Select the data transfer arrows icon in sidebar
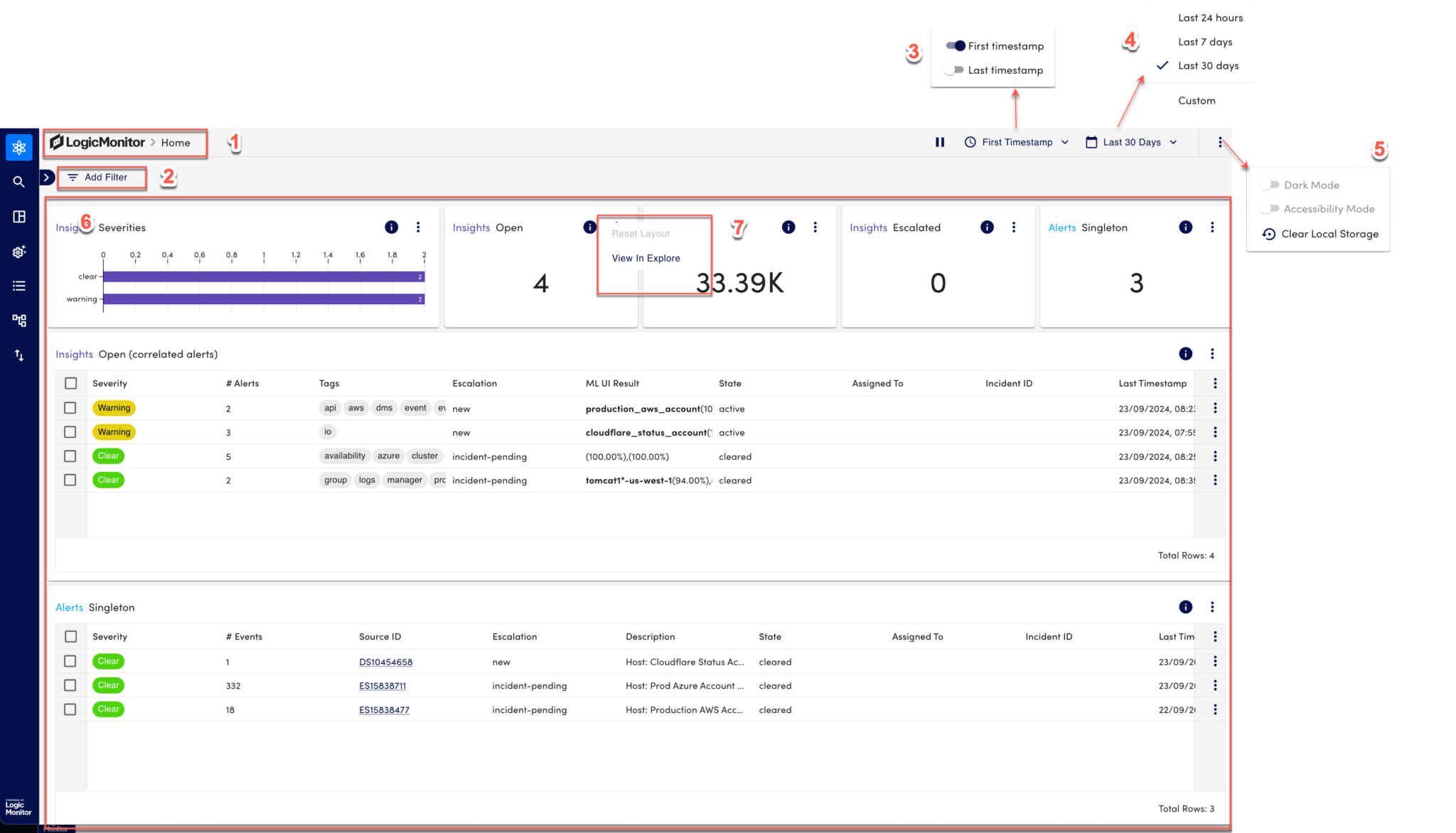The image size is (1456, 833). (x=18, y=355)
